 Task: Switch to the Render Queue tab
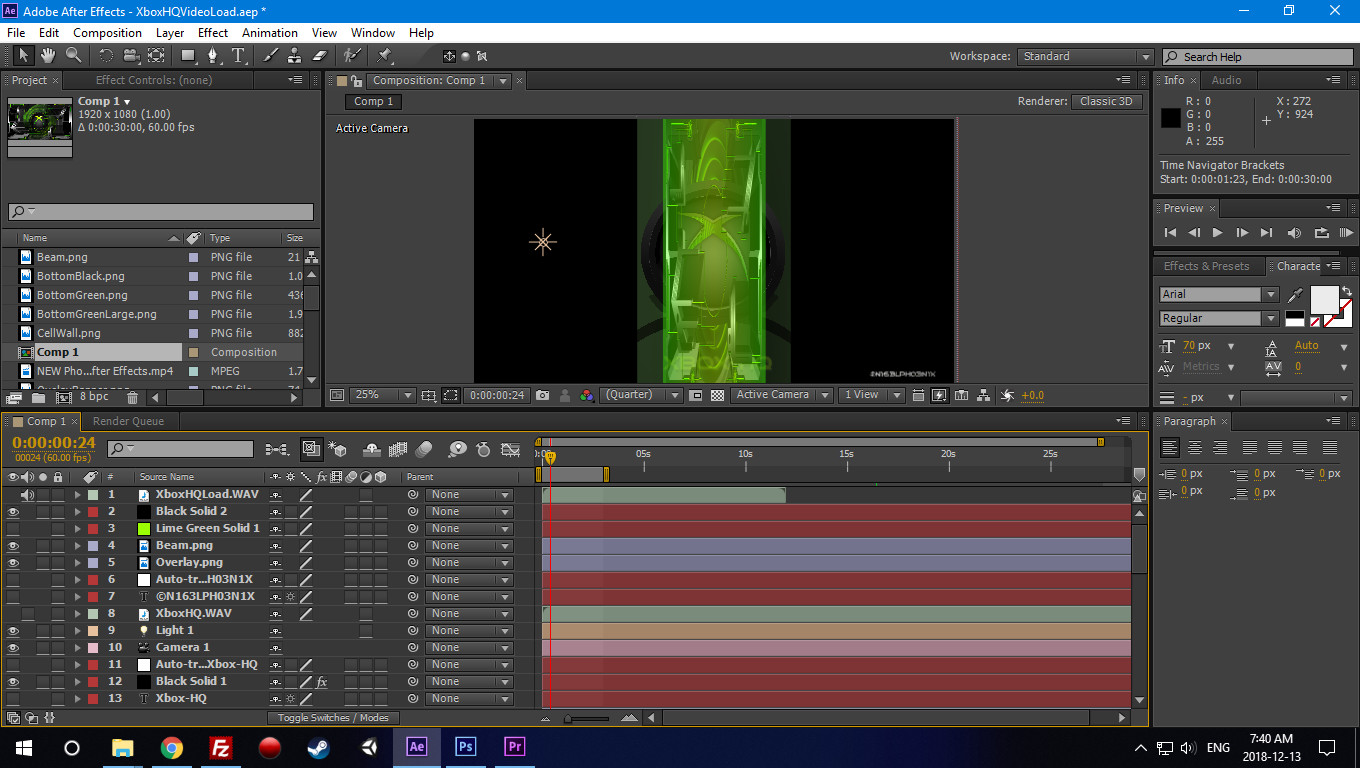click(x=128, y=421)
